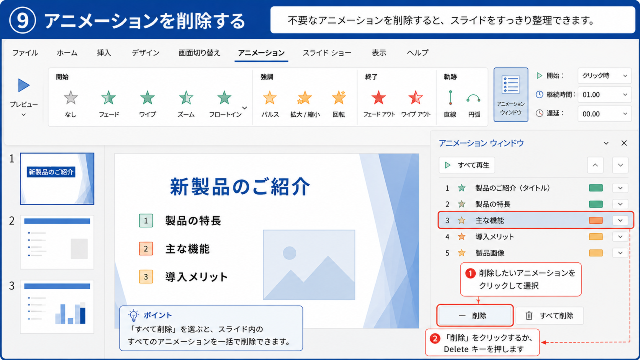
Task: Apply the ワイプアウト exit effect
Action: (416, 98)
